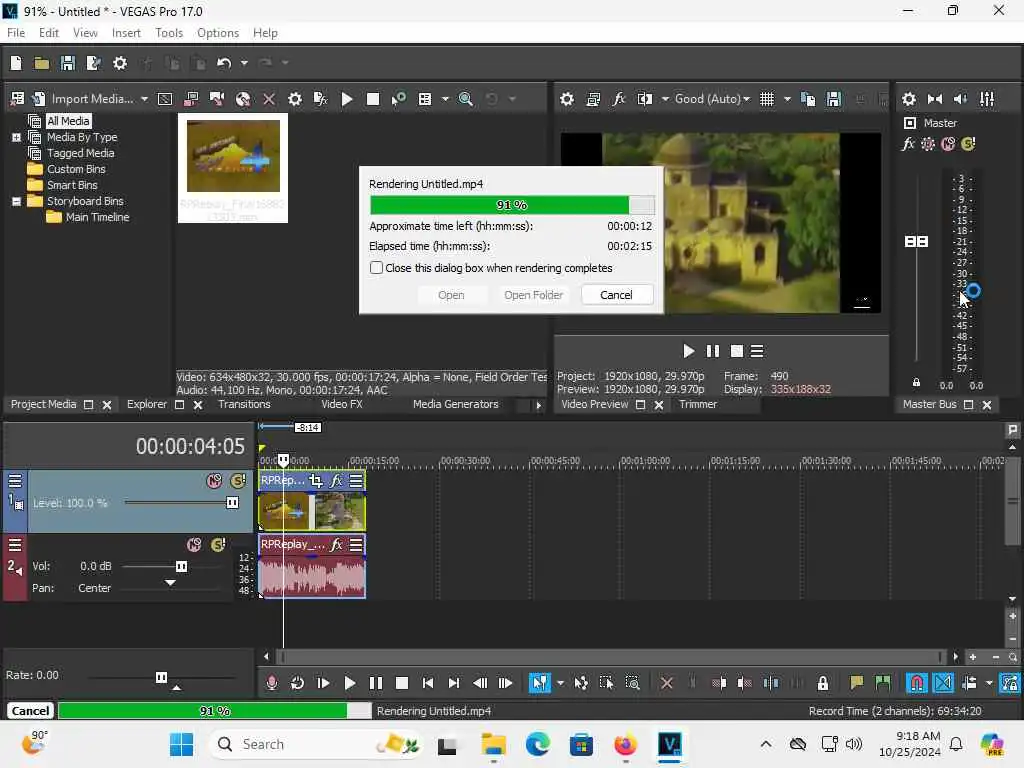Expand Media By Type tree node
Viewport: 1024px width, 768px height.
coord(16,137)
